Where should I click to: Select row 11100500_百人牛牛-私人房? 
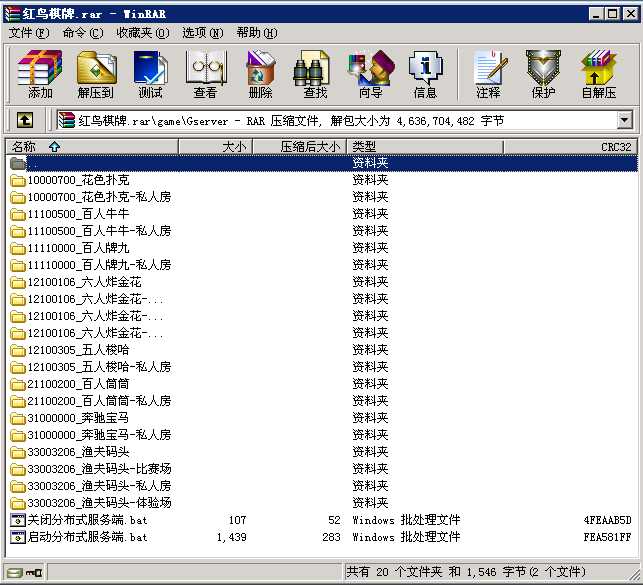click(322, 231)
